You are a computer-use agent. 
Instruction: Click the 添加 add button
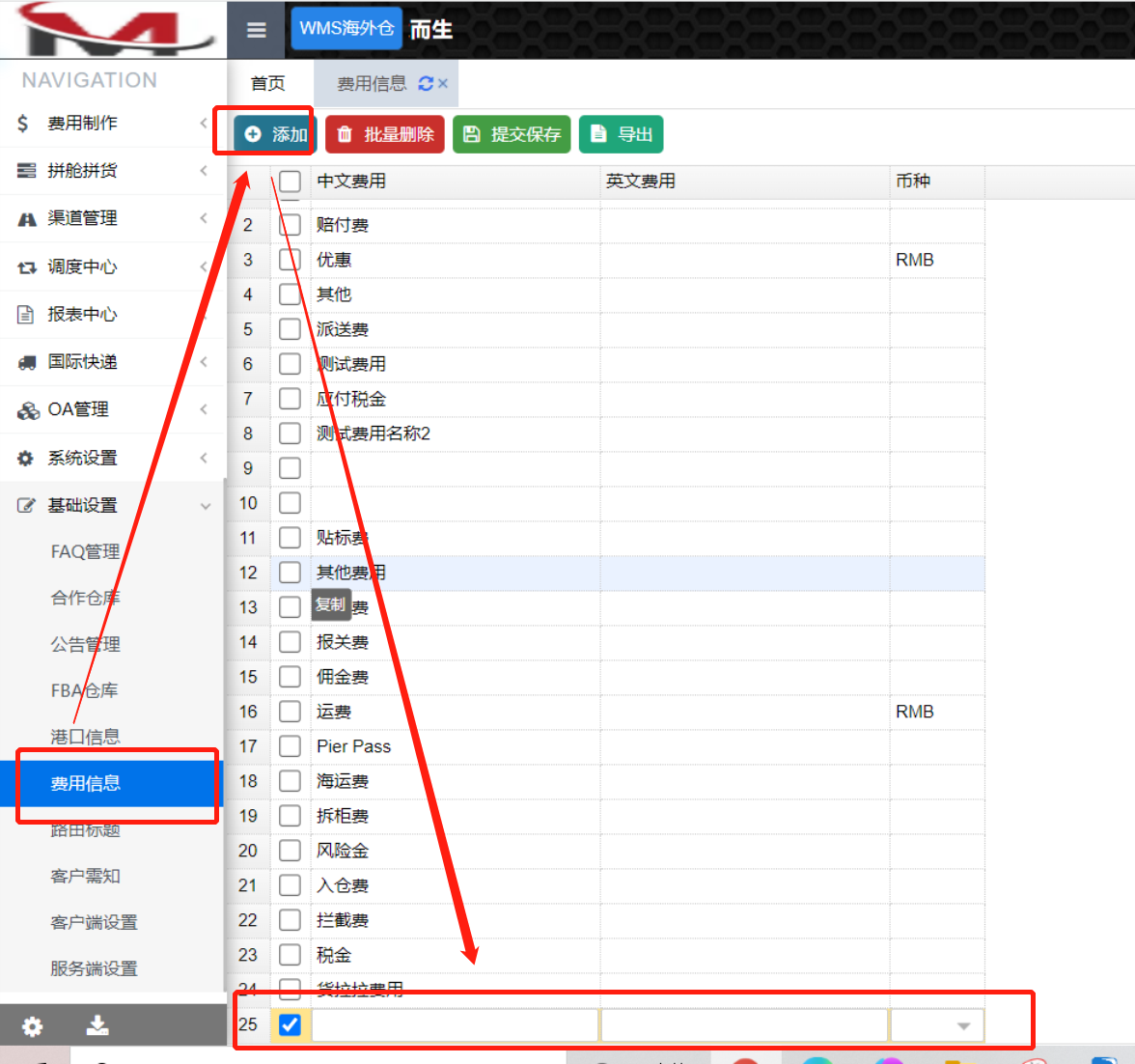pyautogui.click(x=273, y=134)
